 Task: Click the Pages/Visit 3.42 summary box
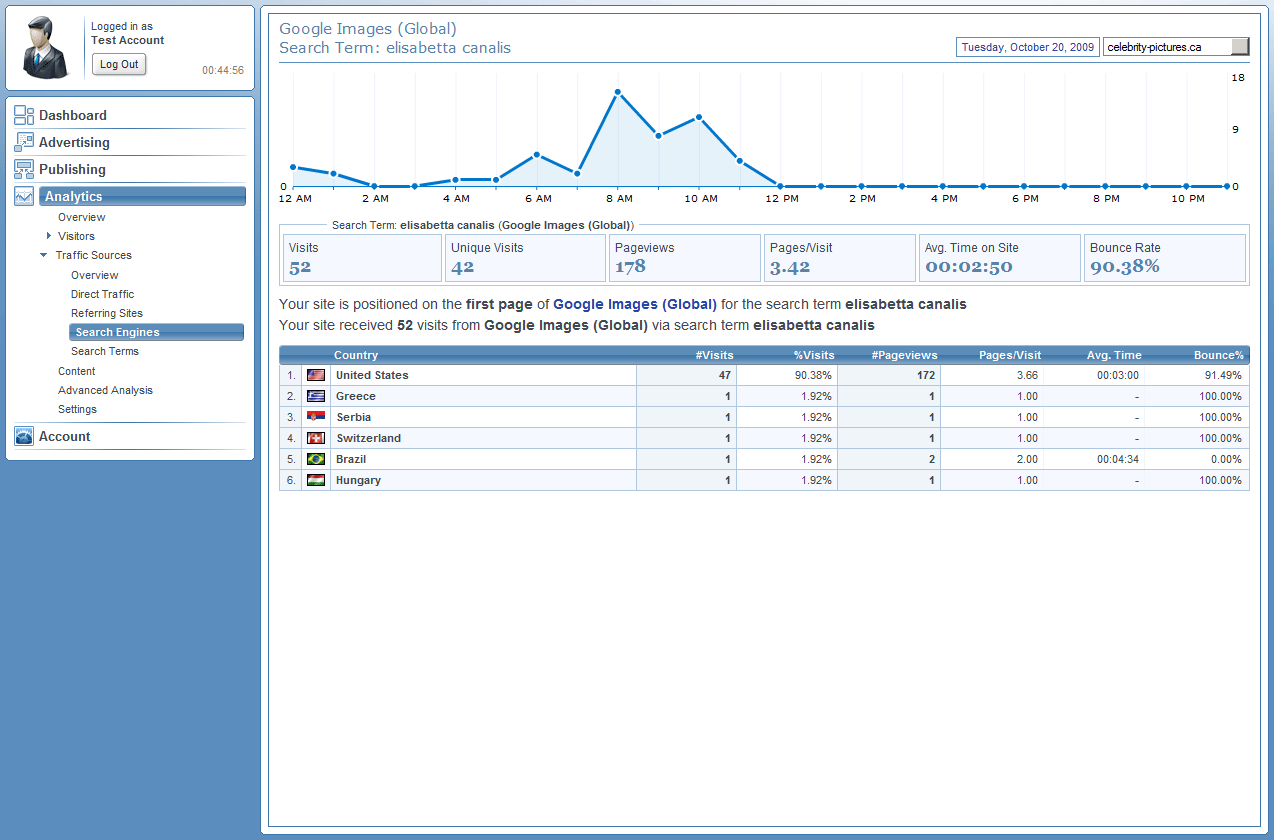pyautogui.click(x=839, y=258)
